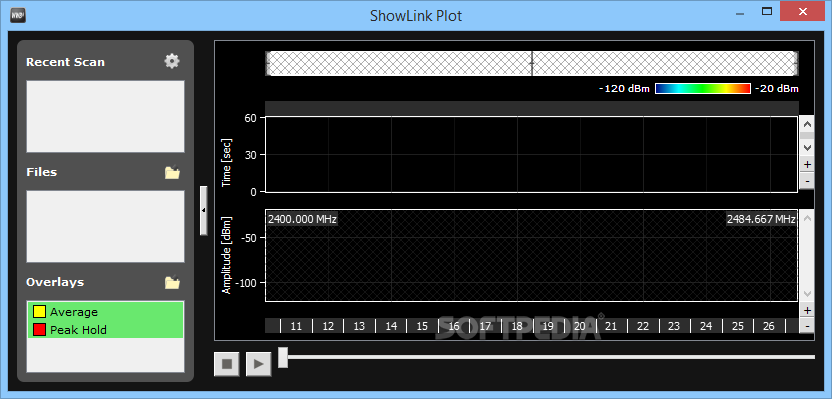The width and height of the screenshot is (832, 399).
Task: Select channel 14 on channel axis
Action: point(391,326)
